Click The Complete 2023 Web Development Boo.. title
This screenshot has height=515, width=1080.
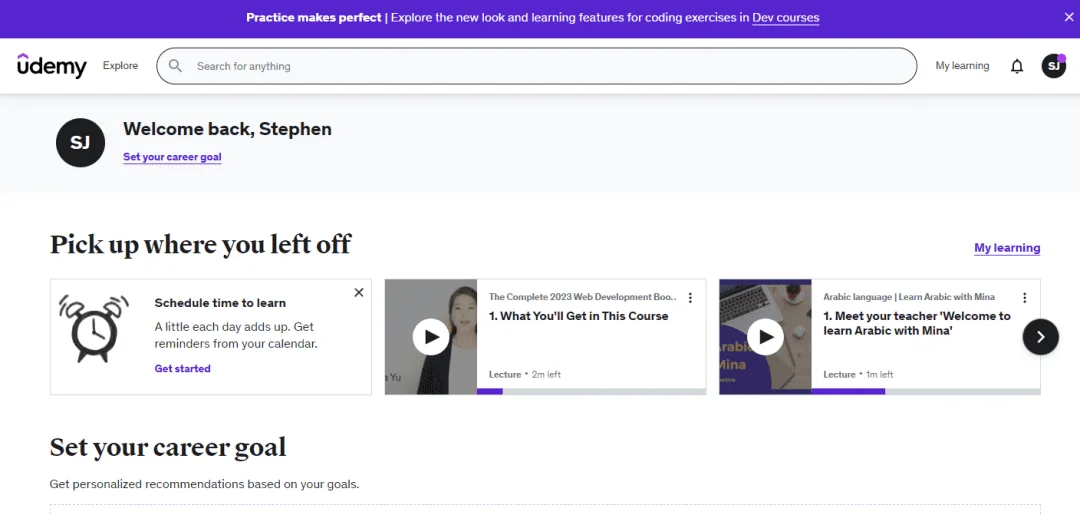pos(583,297)
